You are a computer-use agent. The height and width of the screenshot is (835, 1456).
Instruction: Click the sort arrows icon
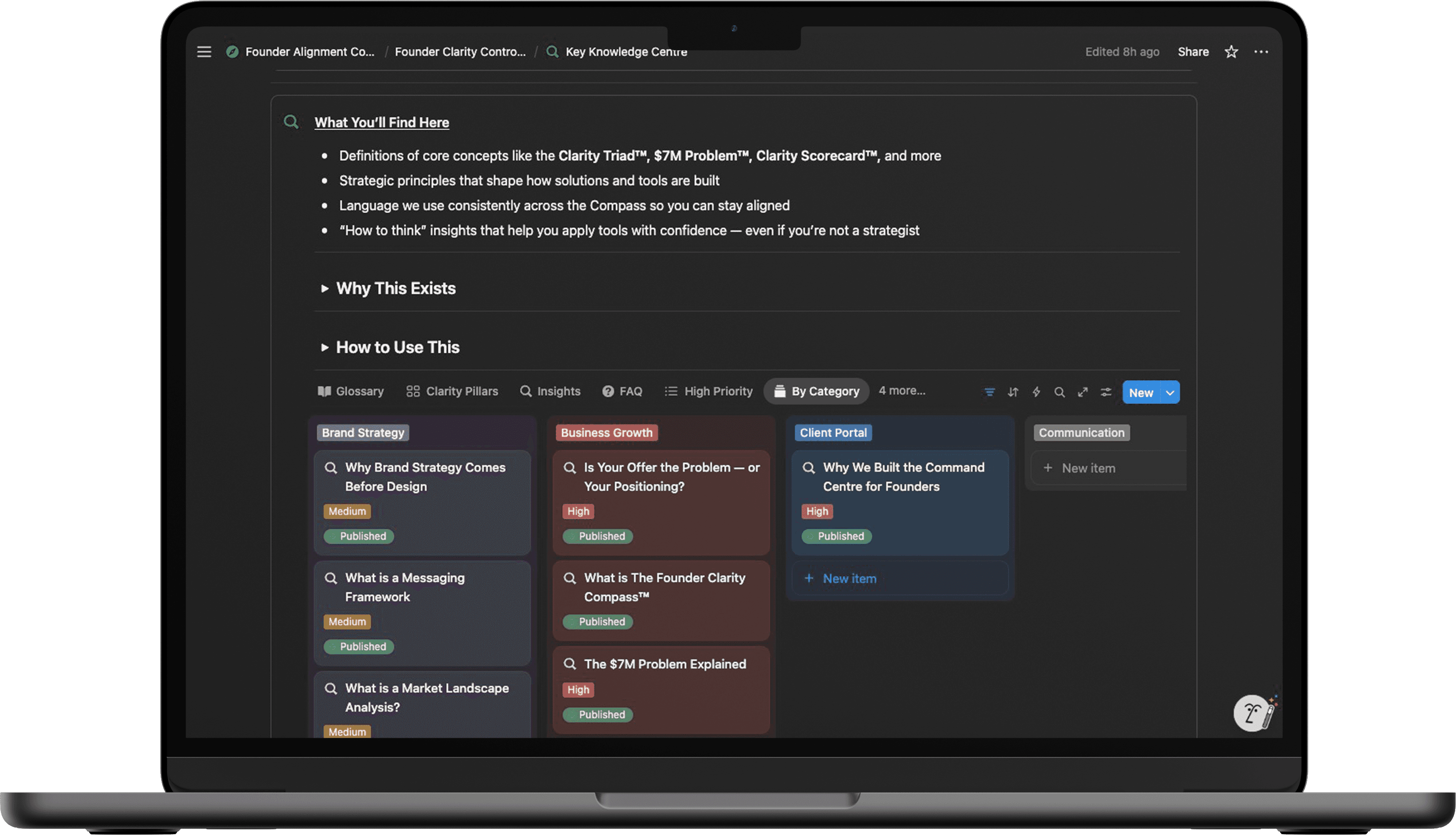[1013, 392]
